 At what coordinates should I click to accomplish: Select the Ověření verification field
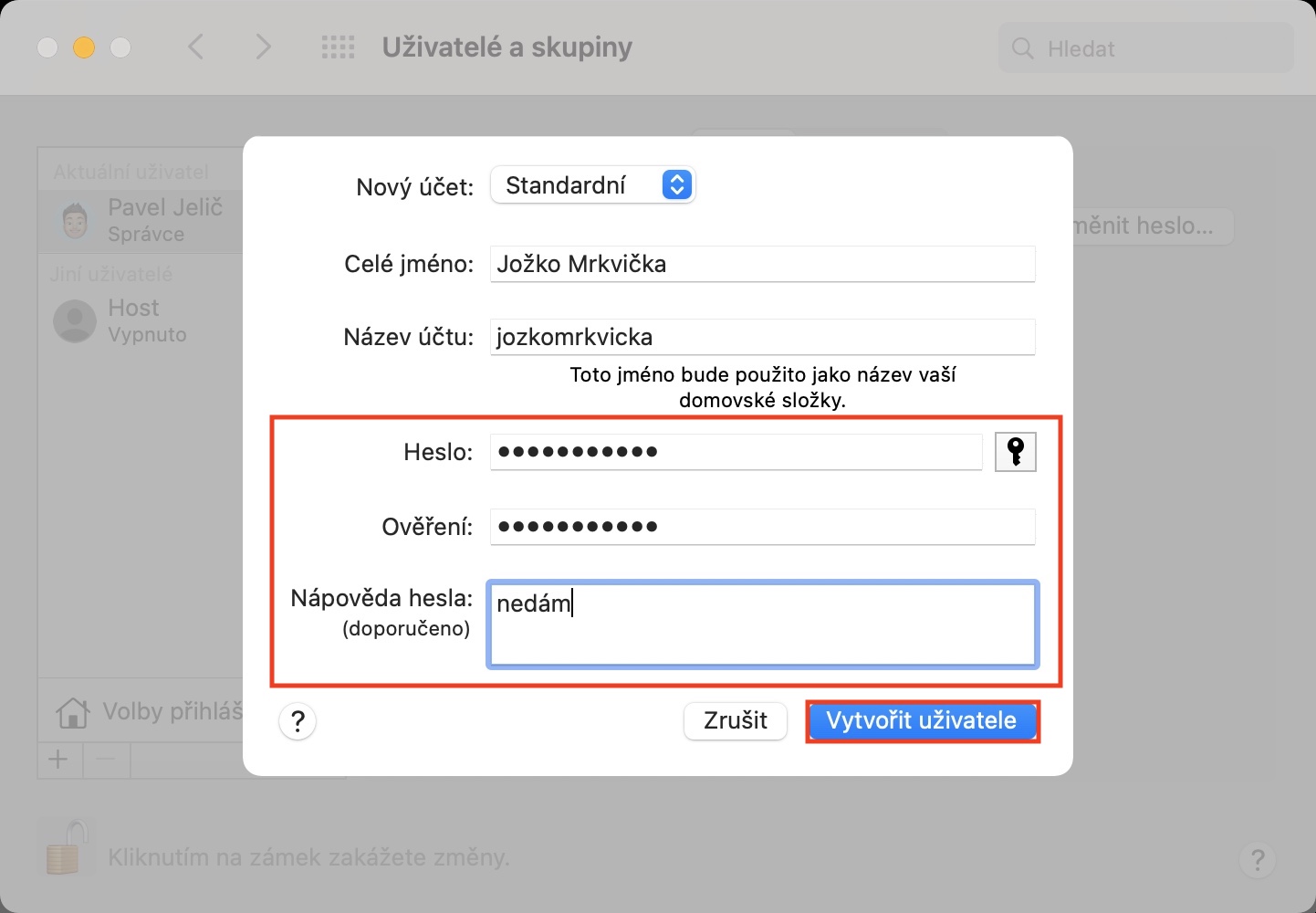coord(762,527)
